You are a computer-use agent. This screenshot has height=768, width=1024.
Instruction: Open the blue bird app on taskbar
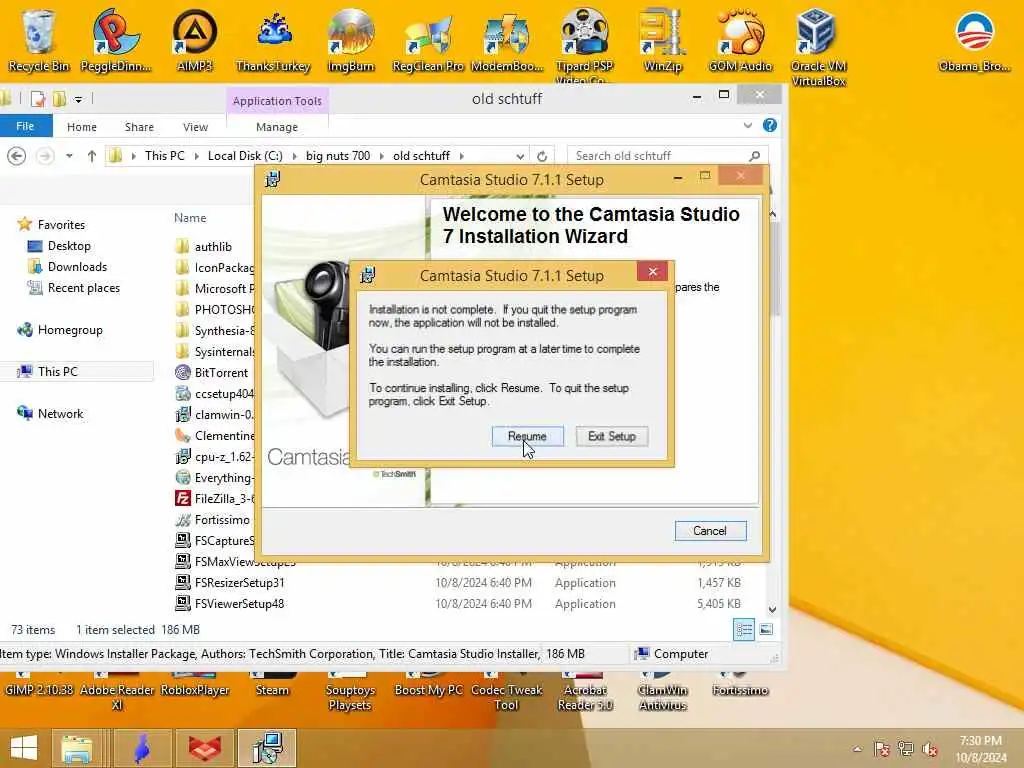coord(142,748)
